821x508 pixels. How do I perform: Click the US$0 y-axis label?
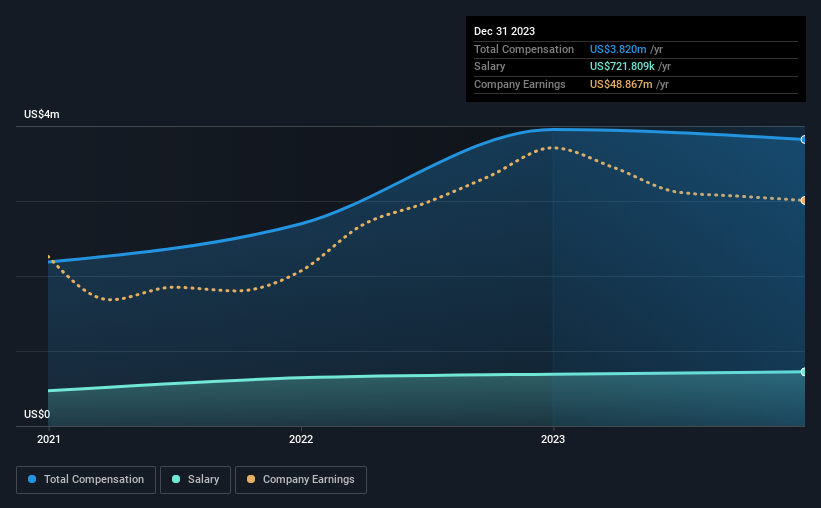coord(37,414)
